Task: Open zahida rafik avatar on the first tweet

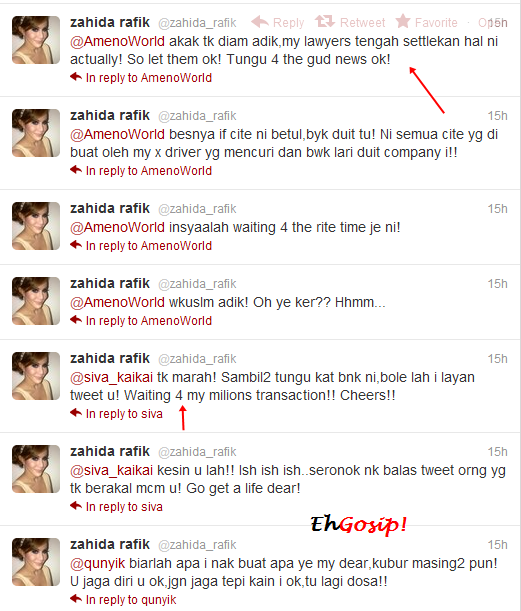Action: coord(36,40)
